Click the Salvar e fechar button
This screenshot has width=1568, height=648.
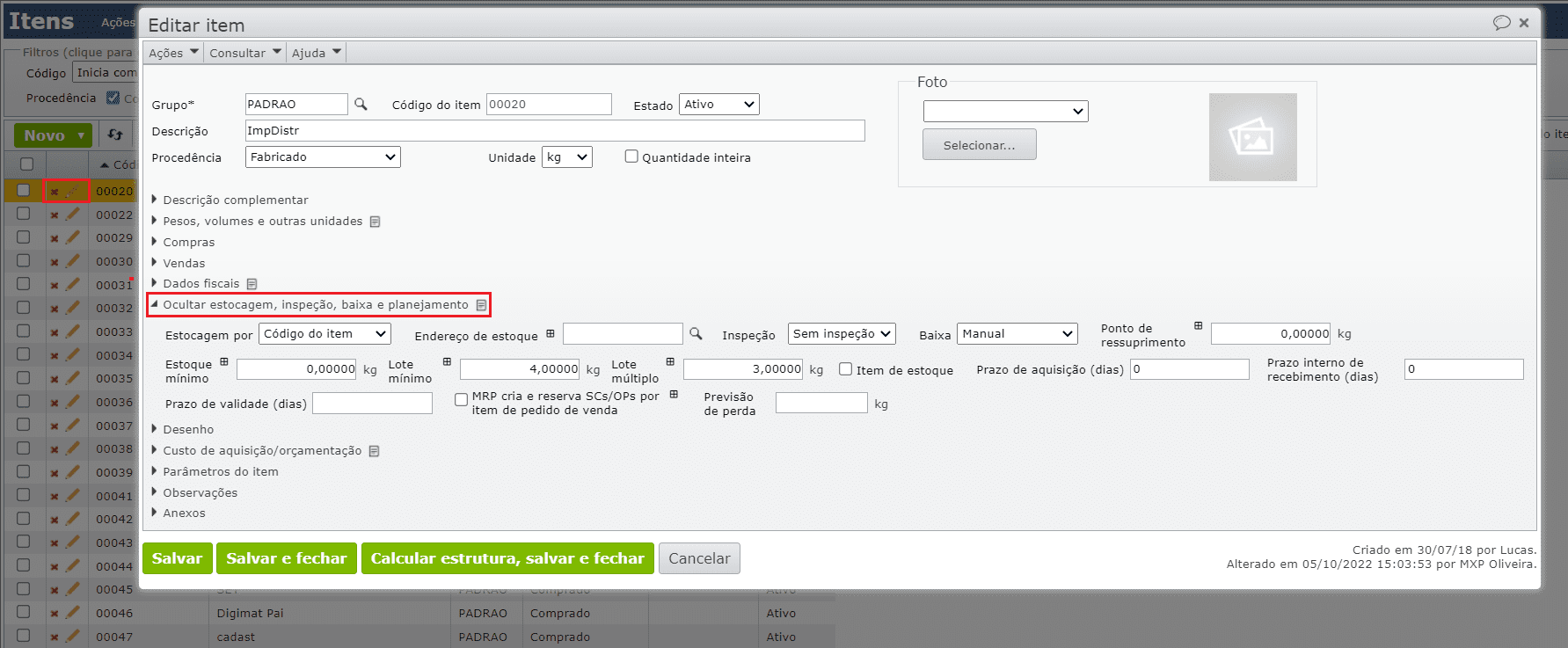coord(287,558)
